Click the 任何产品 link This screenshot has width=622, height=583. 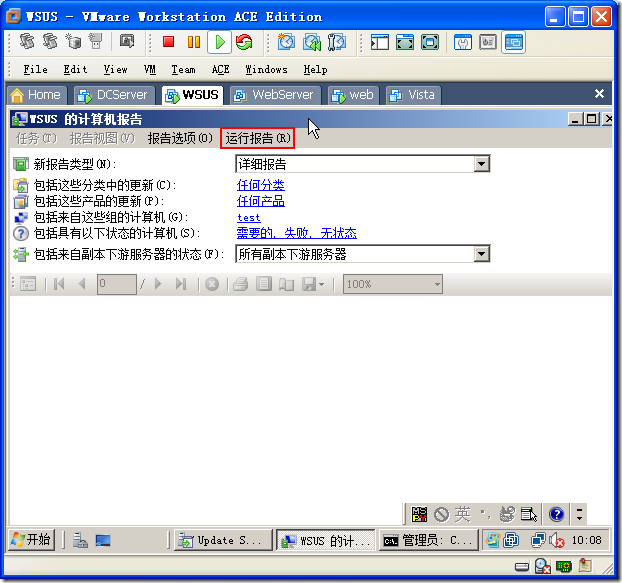click(261, 201)
